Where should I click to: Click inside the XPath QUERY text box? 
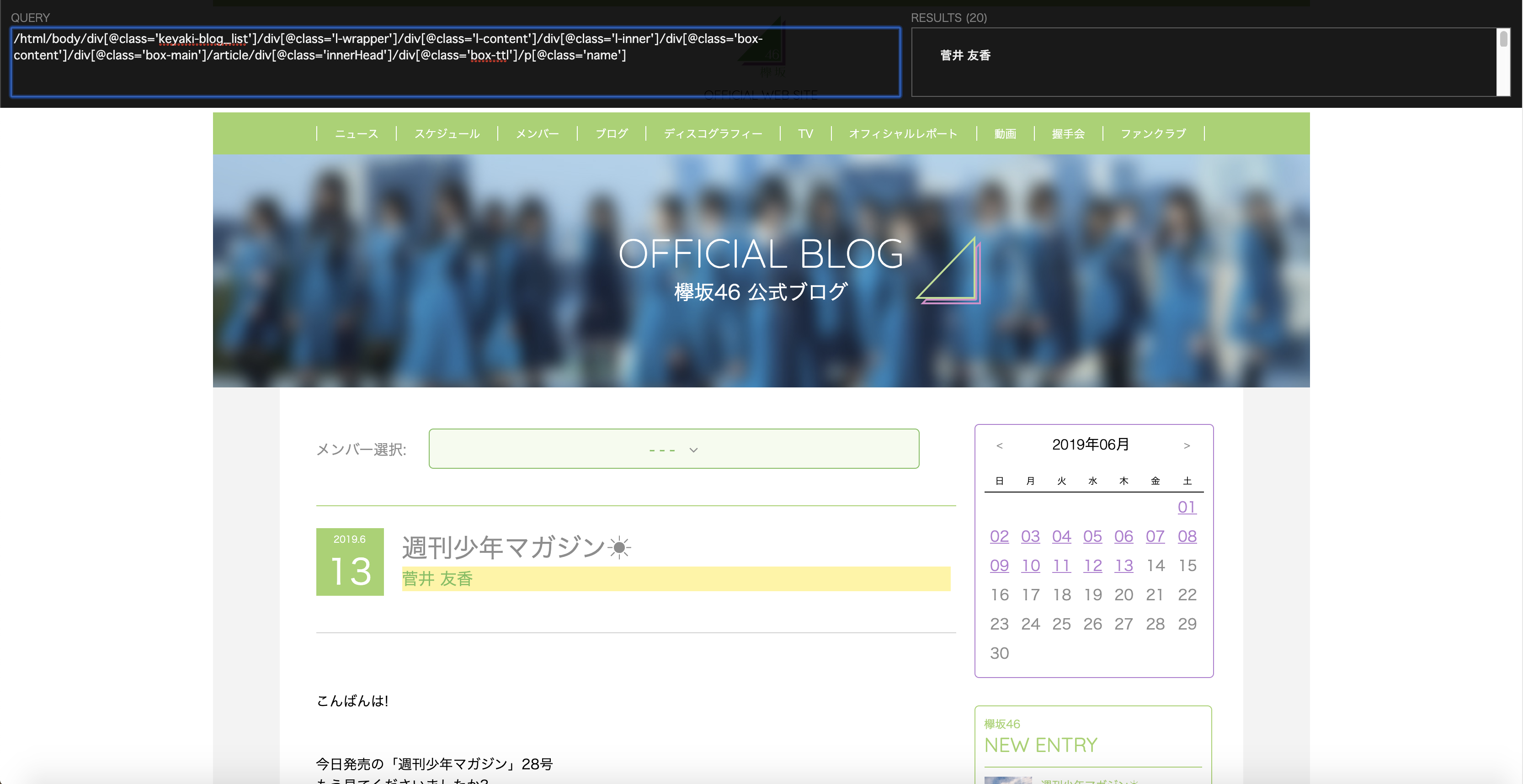455,62
